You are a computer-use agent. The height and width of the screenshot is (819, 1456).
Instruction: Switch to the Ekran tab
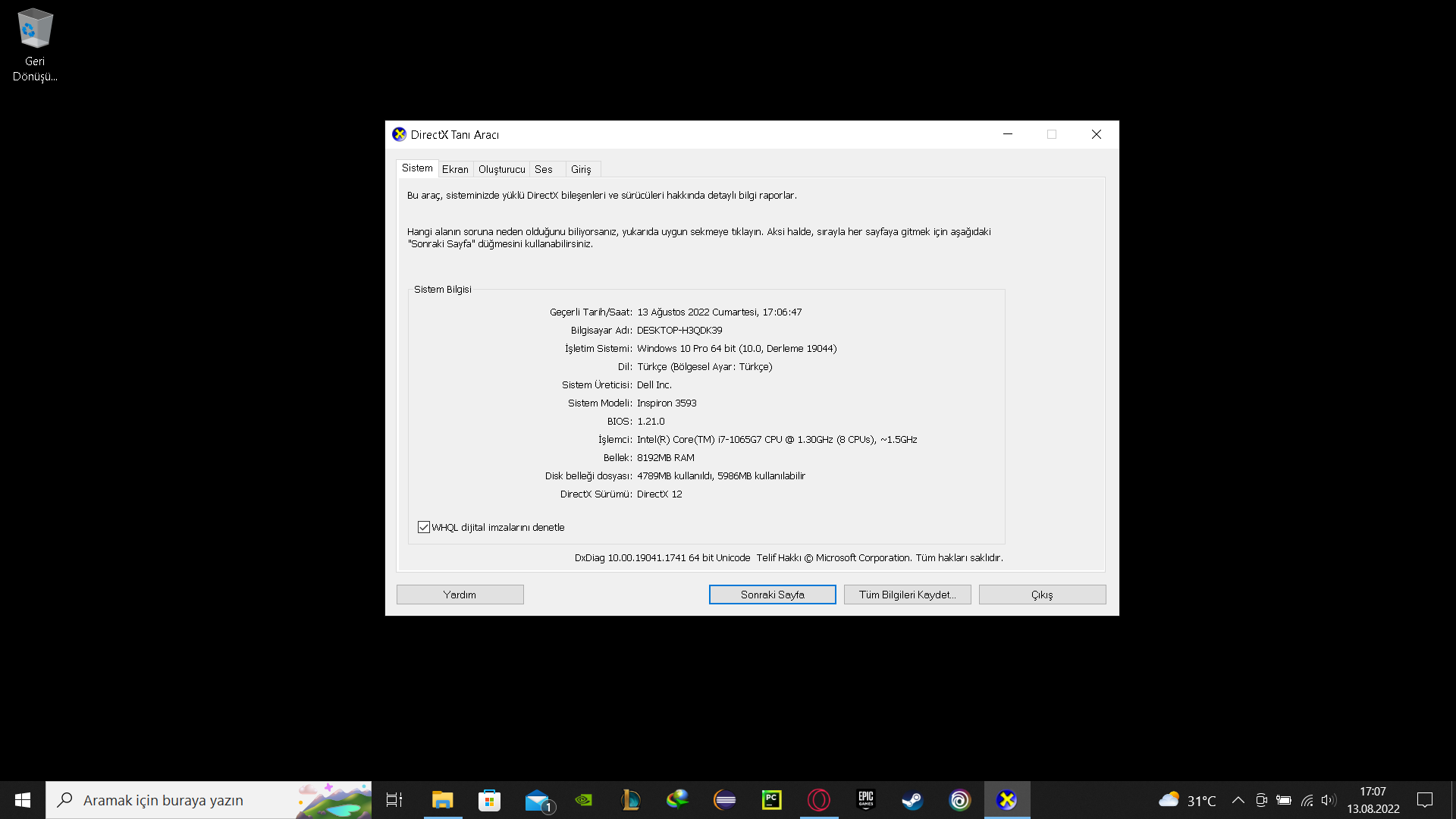point(455,169)
